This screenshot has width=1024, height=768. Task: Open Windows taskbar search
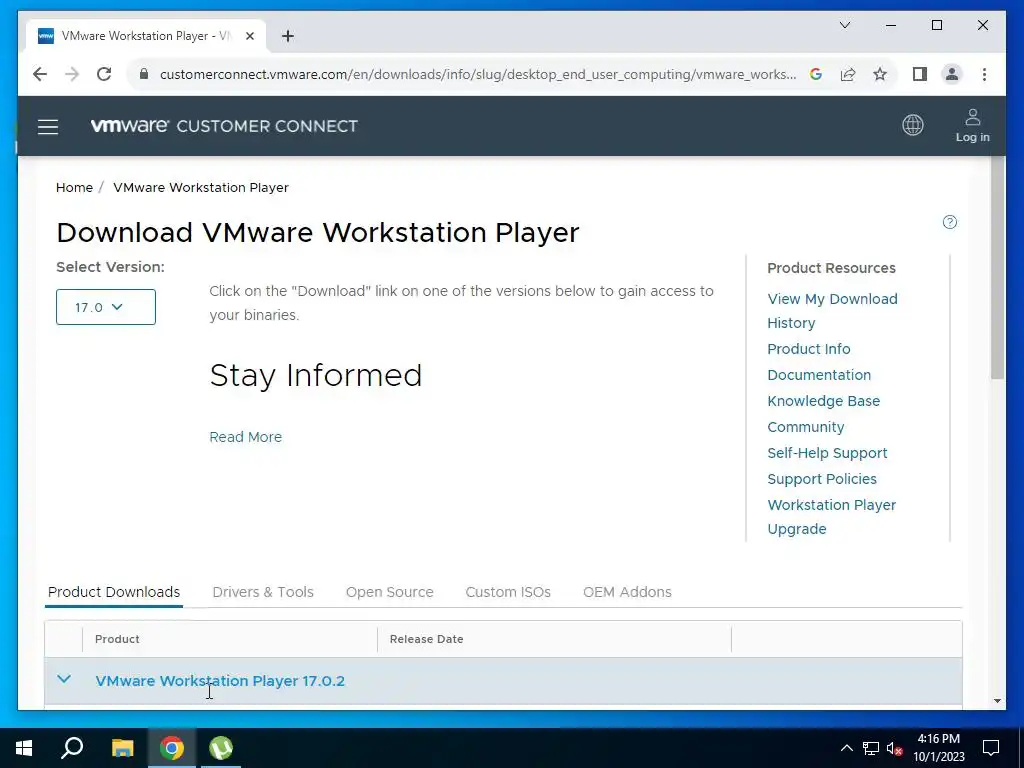pyautogui.click(x=72, y=748)
